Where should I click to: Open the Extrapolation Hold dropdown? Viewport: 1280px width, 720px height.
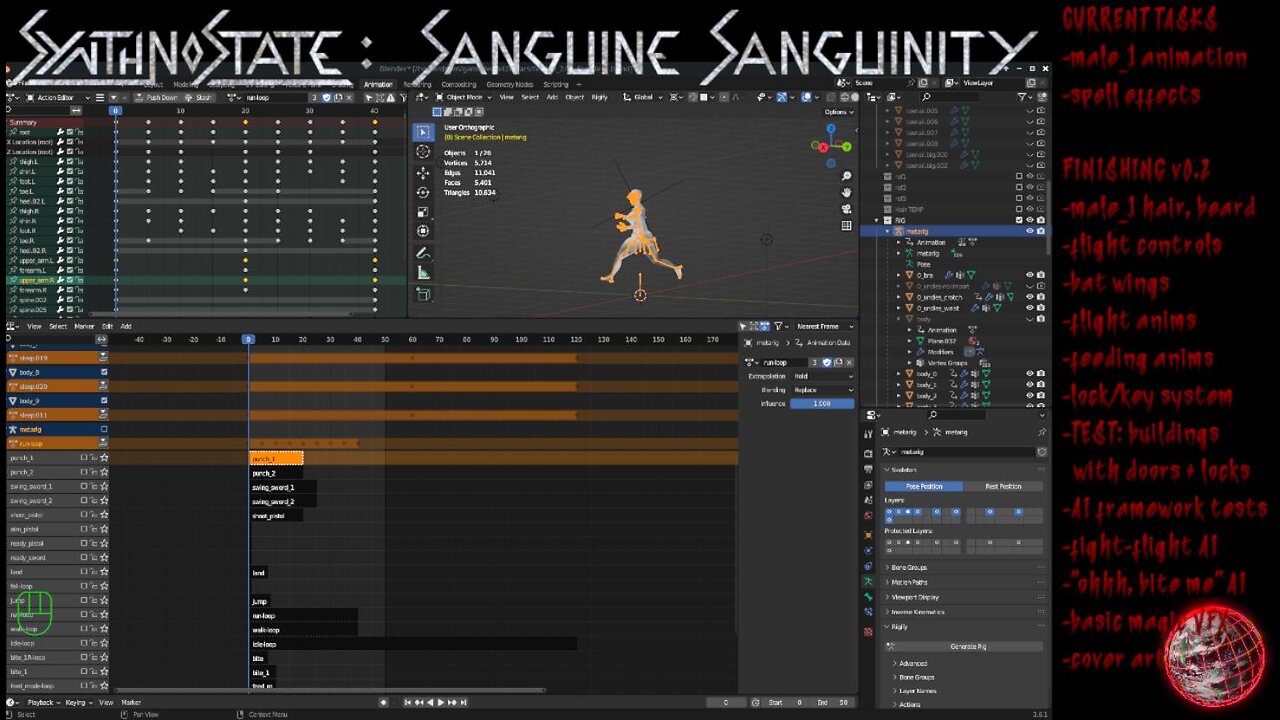[x=823, y=376]
